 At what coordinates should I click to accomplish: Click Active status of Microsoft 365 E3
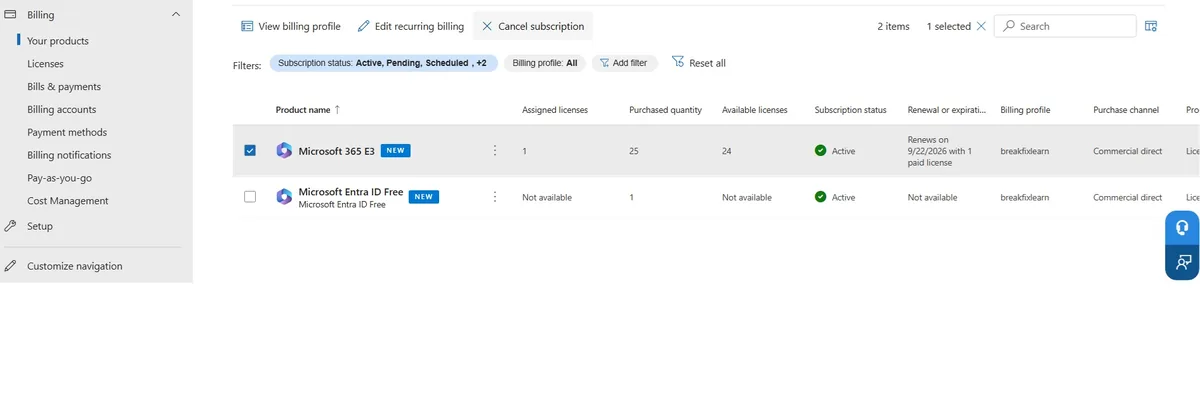point(835,151)
